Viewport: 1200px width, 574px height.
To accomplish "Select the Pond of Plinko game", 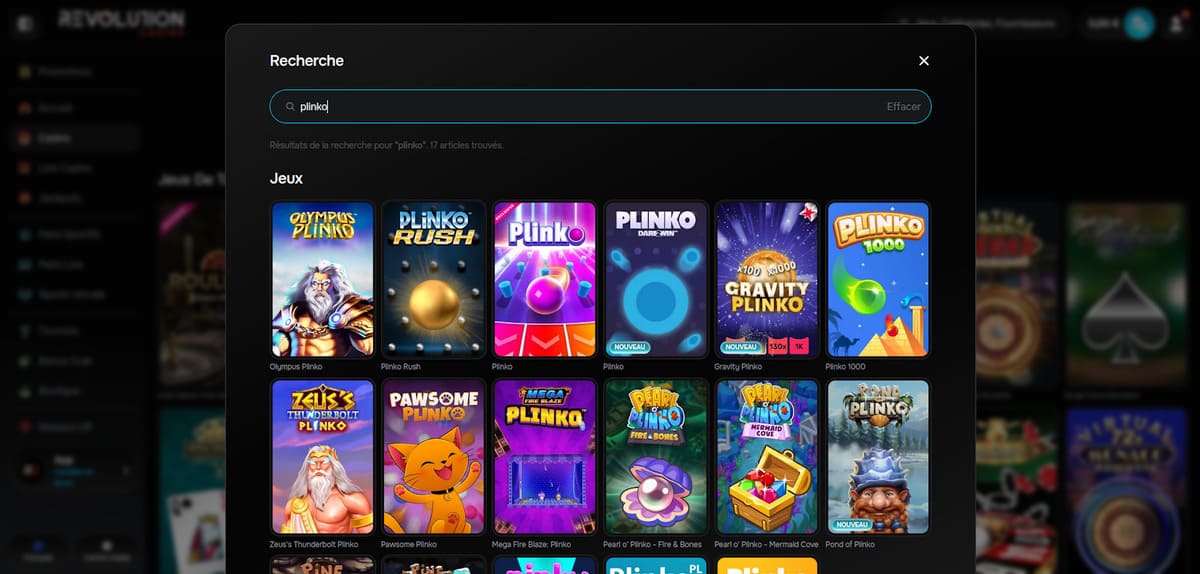I will pos(878,457).
